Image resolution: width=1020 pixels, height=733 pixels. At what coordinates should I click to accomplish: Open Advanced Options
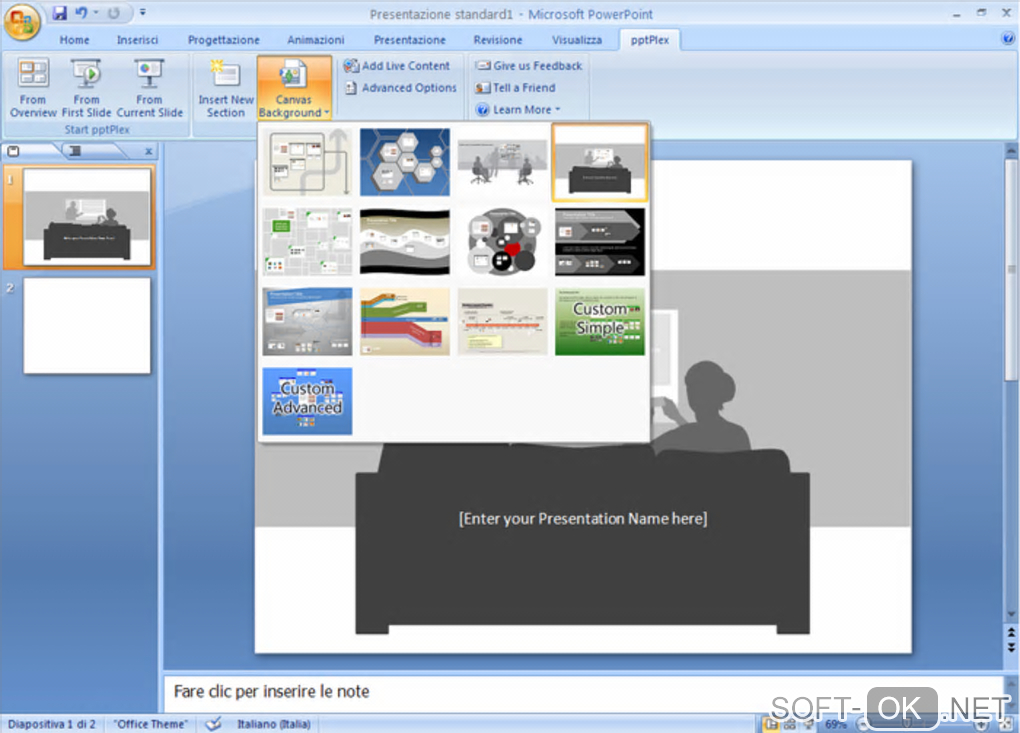tap(401, 88)
